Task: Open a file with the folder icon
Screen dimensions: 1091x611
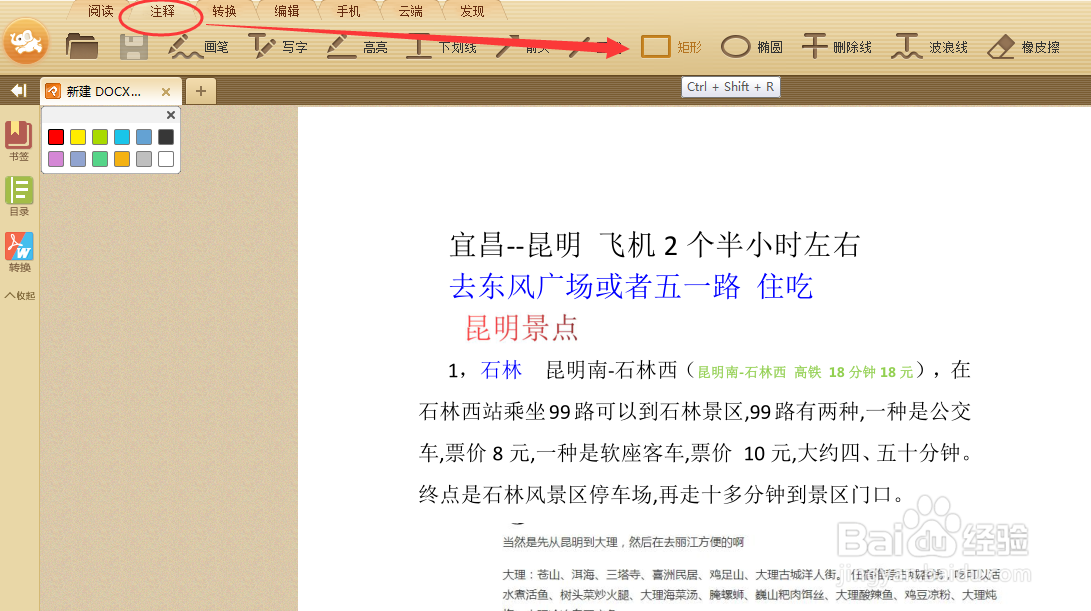Action: point(82,47)
